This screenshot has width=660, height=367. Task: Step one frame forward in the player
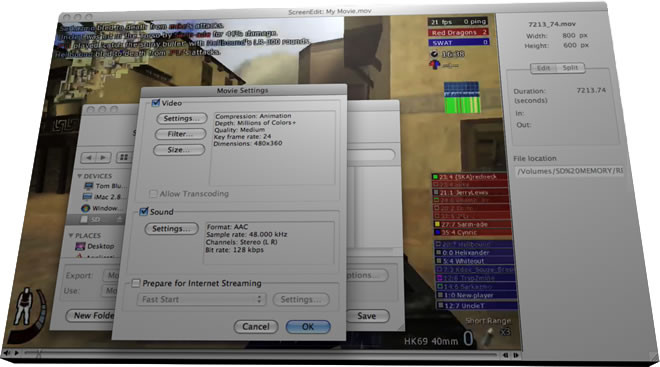tap(516, 355)
